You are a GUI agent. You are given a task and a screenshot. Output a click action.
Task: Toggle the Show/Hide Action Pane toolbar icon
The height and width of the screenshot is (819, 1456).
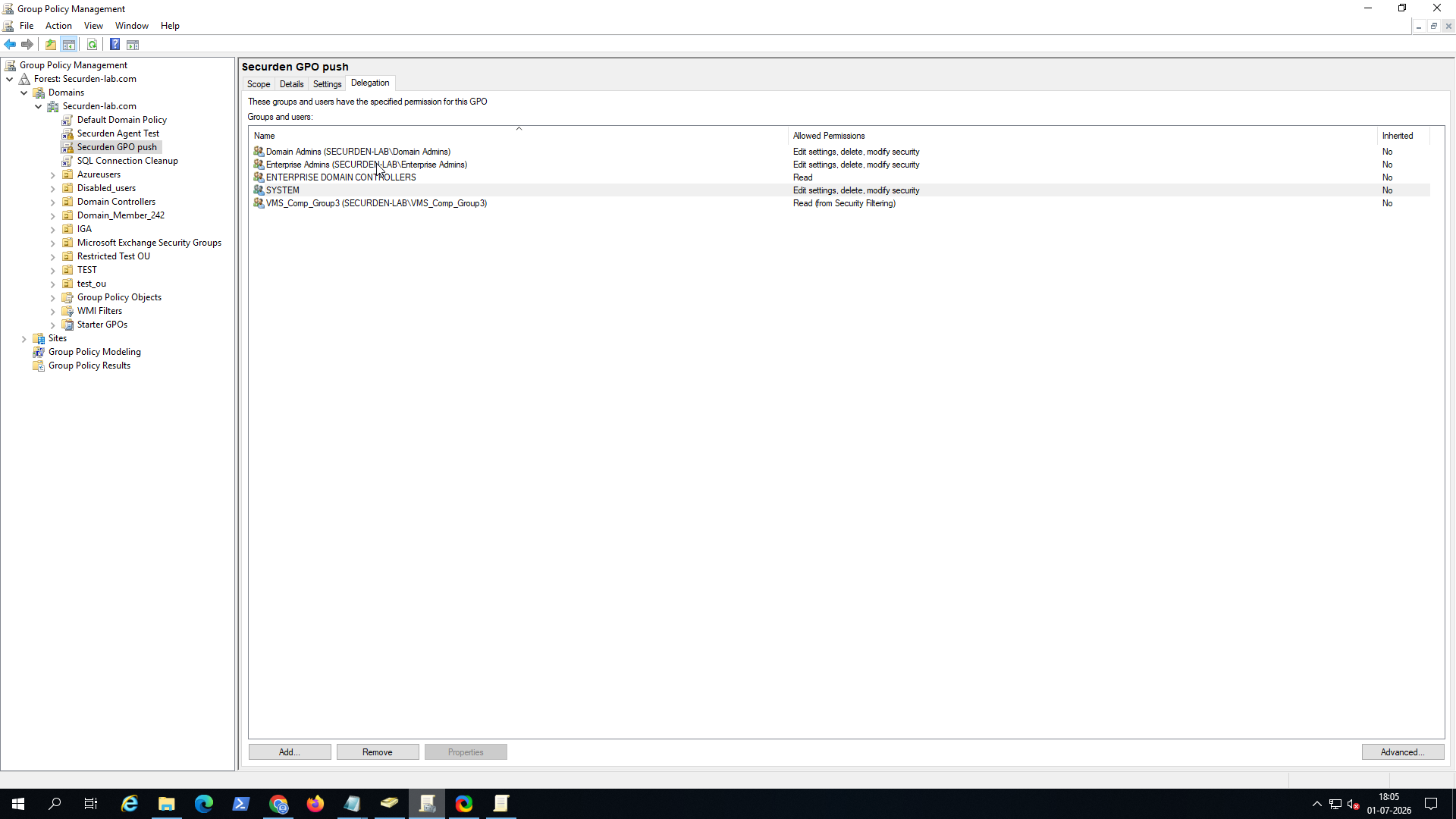(x=133, y=45)
